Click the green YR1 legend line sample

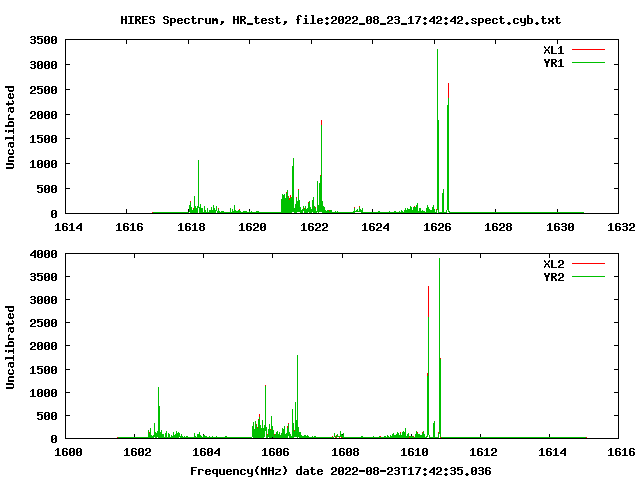(x=588, y=63)
